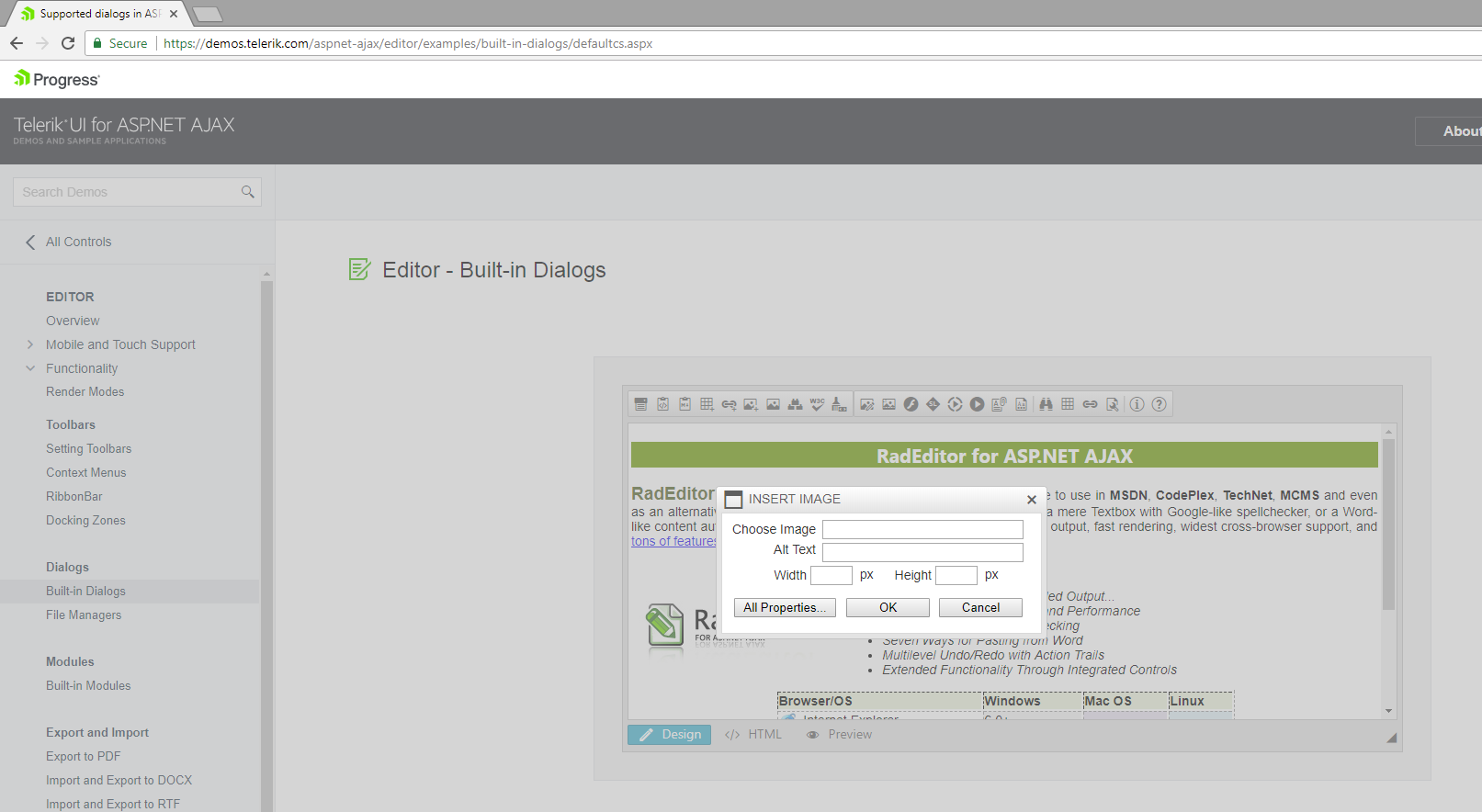
Task: Open Import and Export to DOCX demo
Action: click(x=119, y=781)
